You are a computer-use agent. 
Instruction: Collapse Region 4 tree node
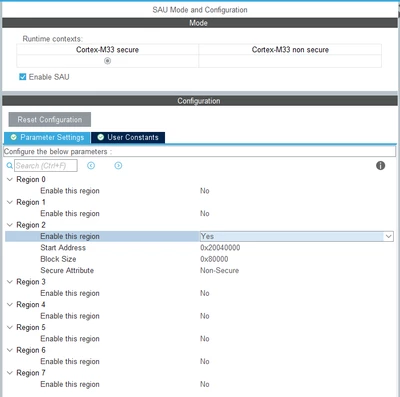coord(10,304)
